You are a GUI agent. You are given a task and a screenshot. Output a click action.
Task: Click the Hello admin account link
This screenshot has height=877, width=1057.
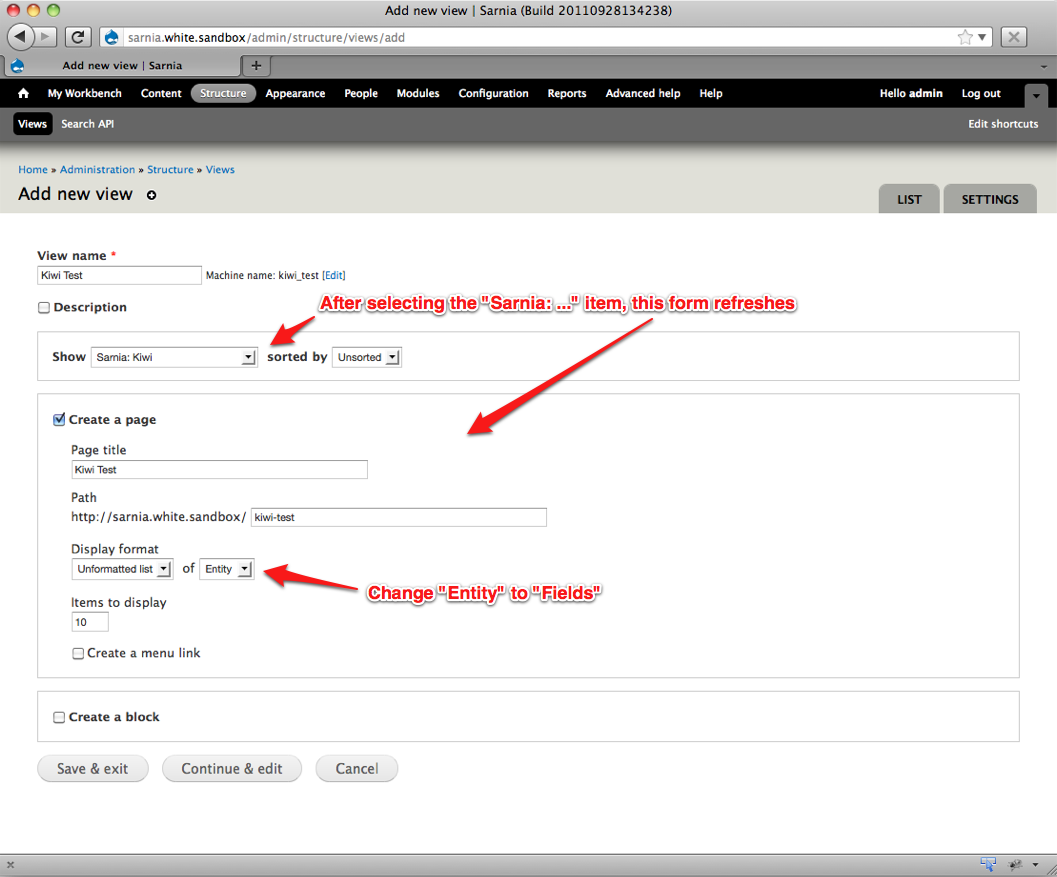tap(911, 93)
